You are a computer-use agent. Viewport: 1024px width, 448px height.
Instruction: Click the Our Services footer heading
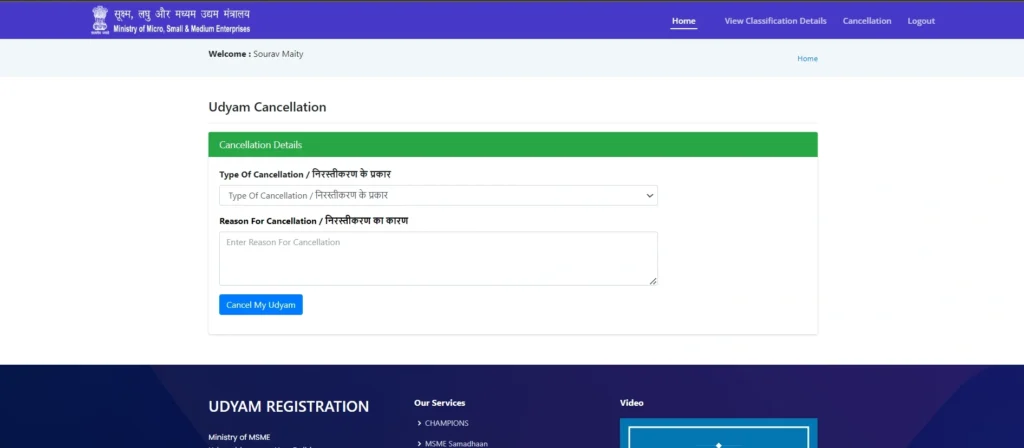pyautogui.click(x=440, y=403)
